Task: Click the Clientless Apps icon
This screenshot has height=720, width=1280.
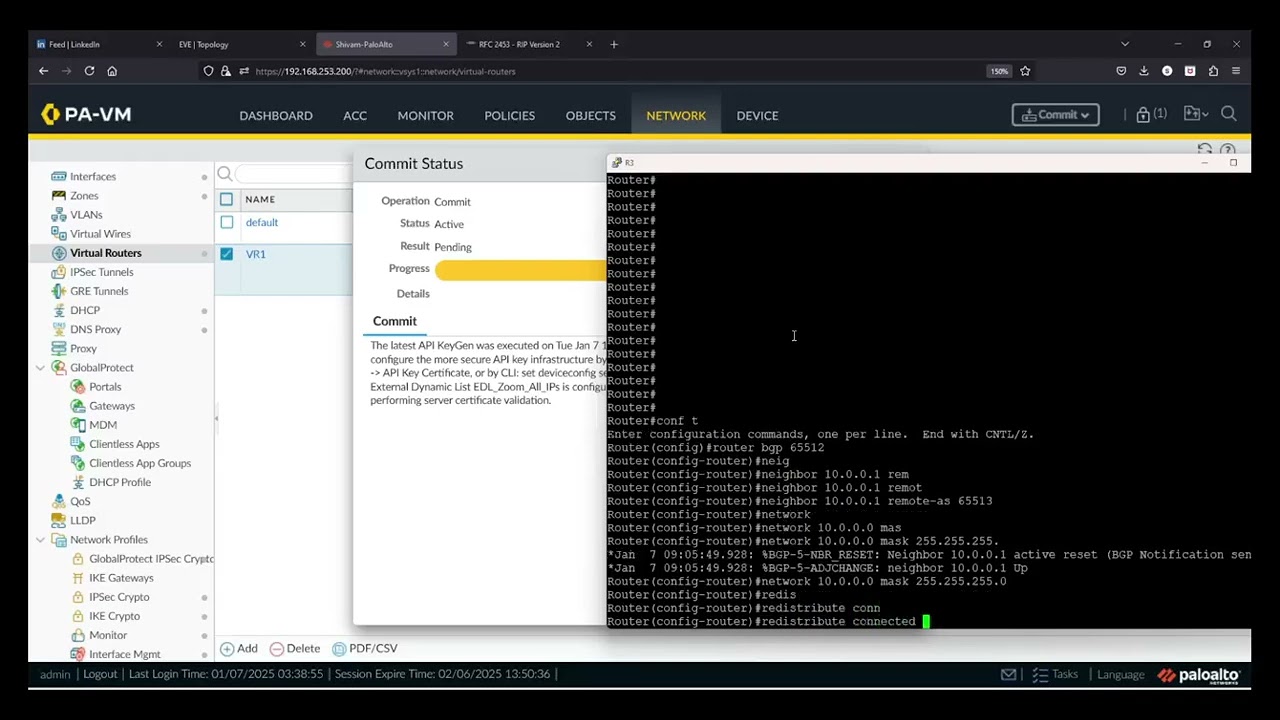Action: click(78, 444)
